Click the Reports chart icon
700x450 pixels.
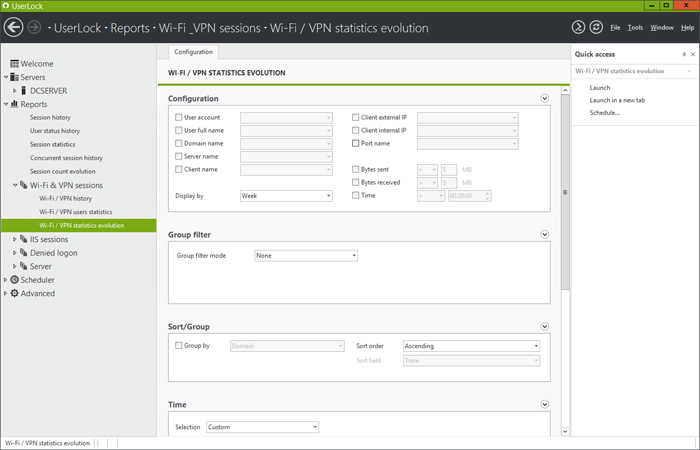coord(14,104)
